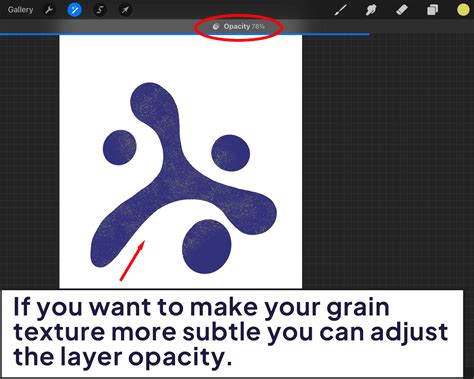Open the yellow active color picker
This screenshot has width=474, height=379.
pos(463,10)
